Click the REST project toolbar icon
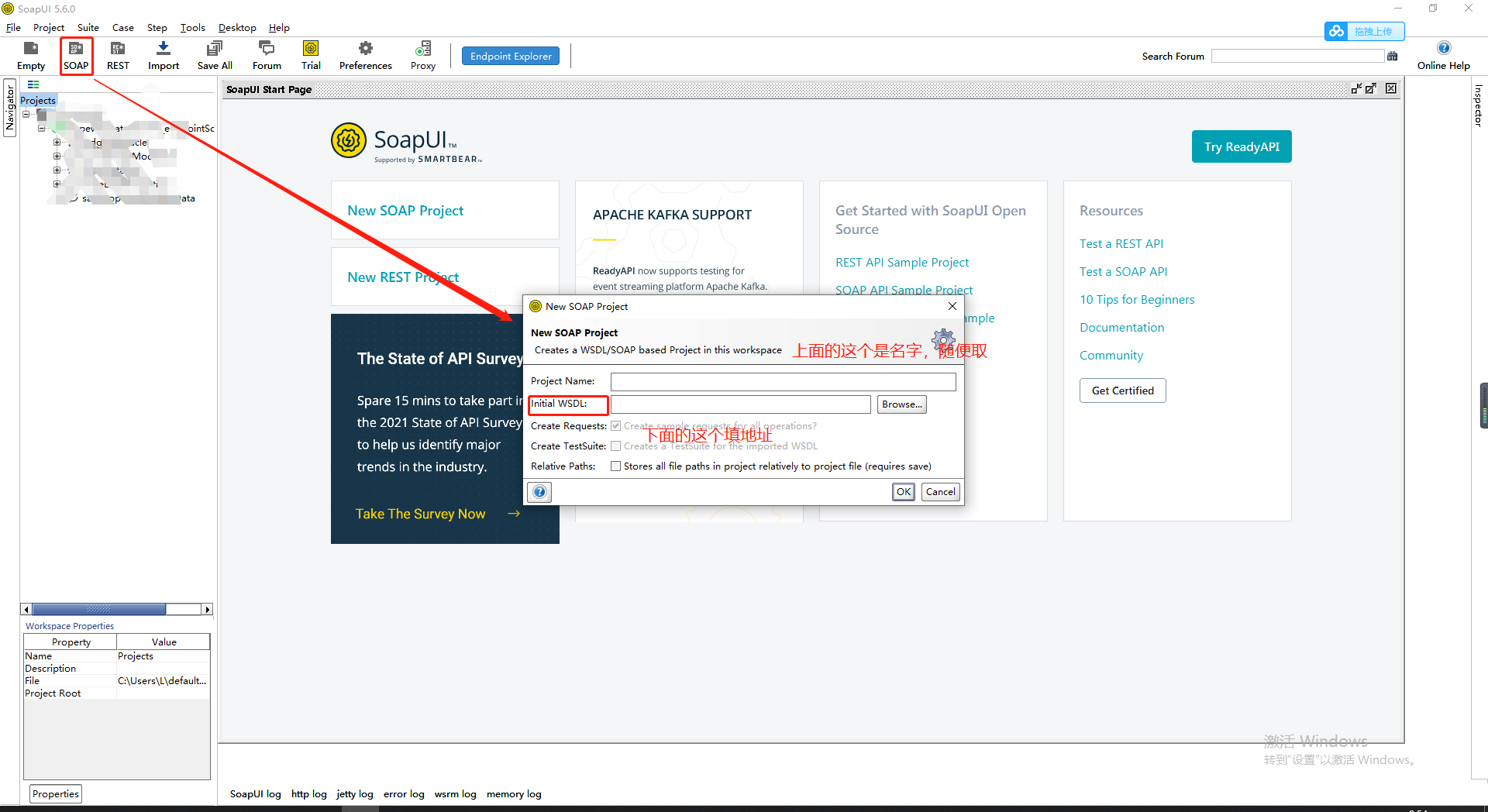The image size is (1488, 812). (x=118, y=49)
